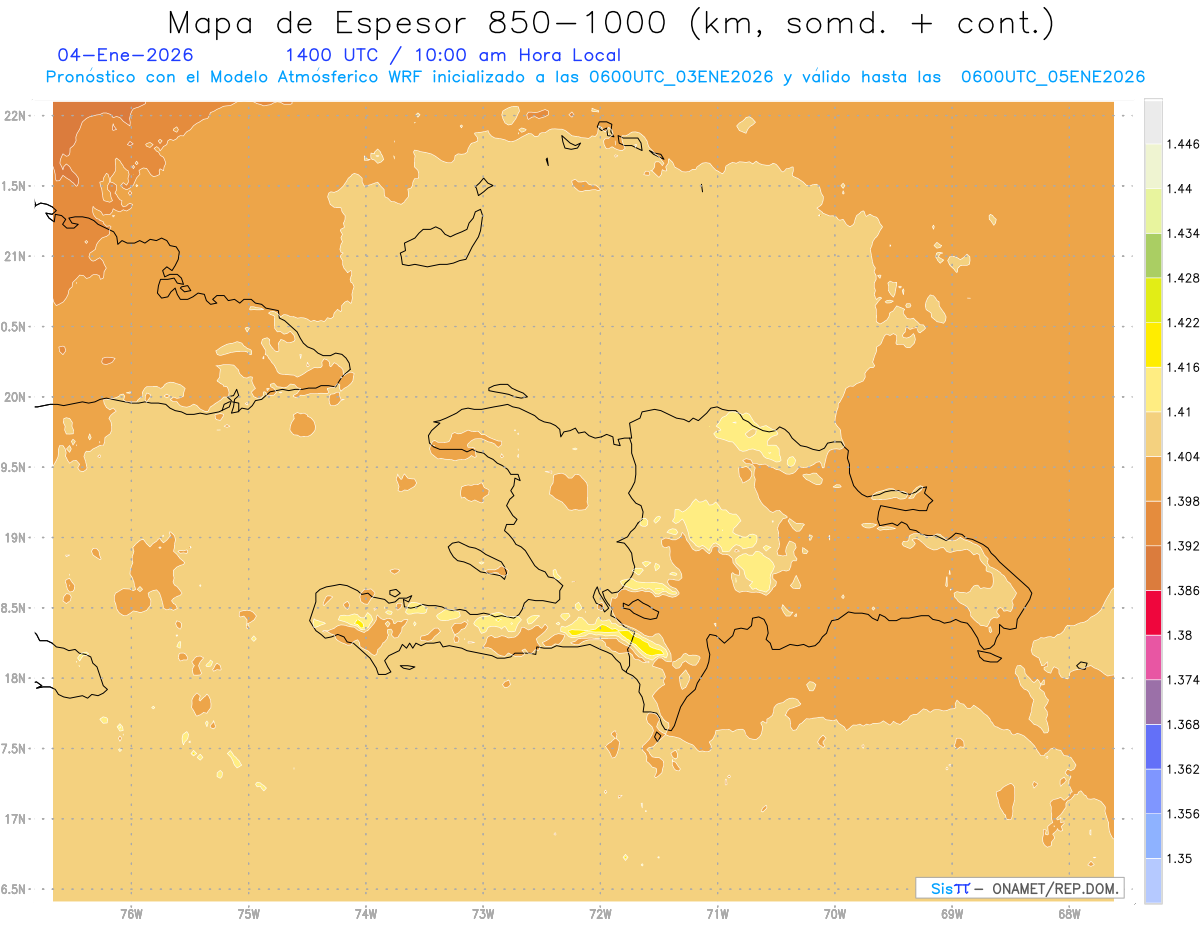This screenshot has height=927, width=1200.
Task: Pick the red legend swatch above 1.38
Action: (1153, 612)
